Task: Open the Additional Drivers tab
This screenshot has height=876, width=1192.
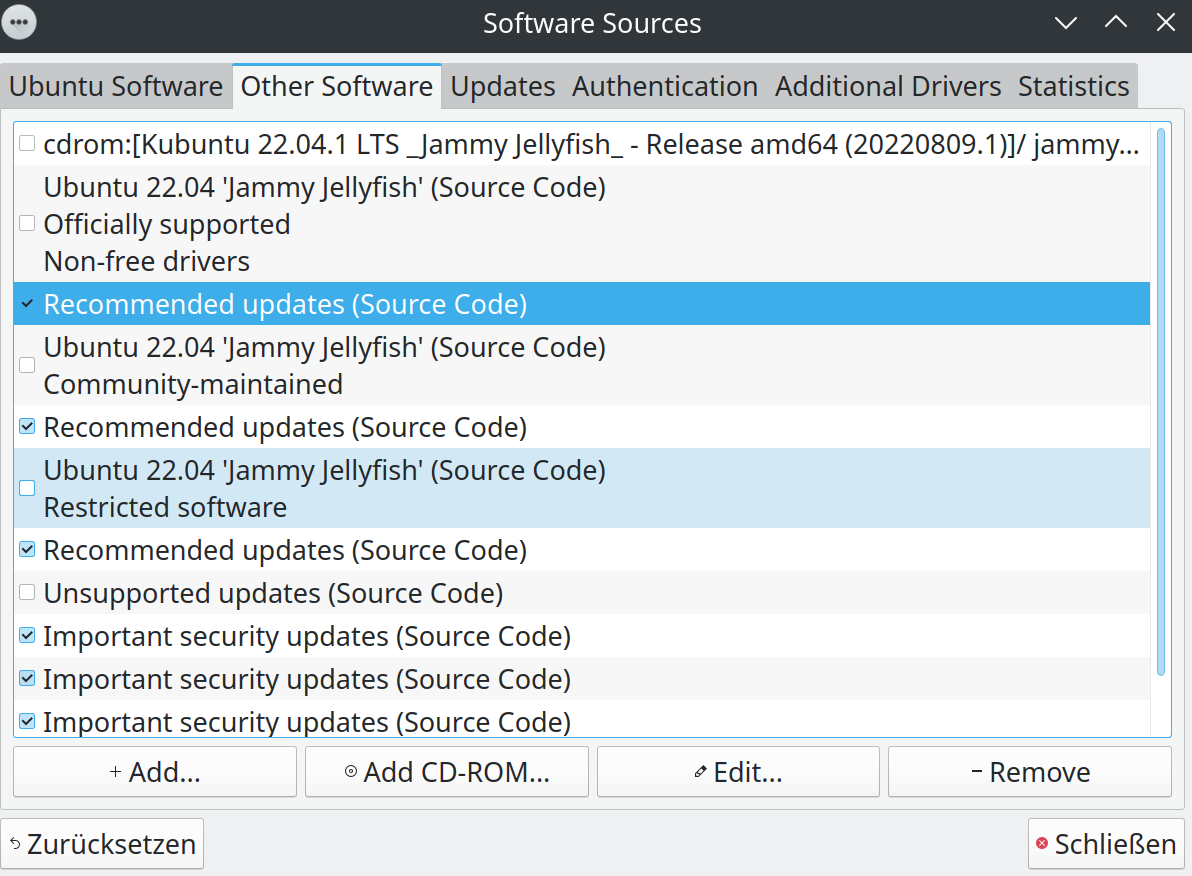Action: click(x=888, y=86)
